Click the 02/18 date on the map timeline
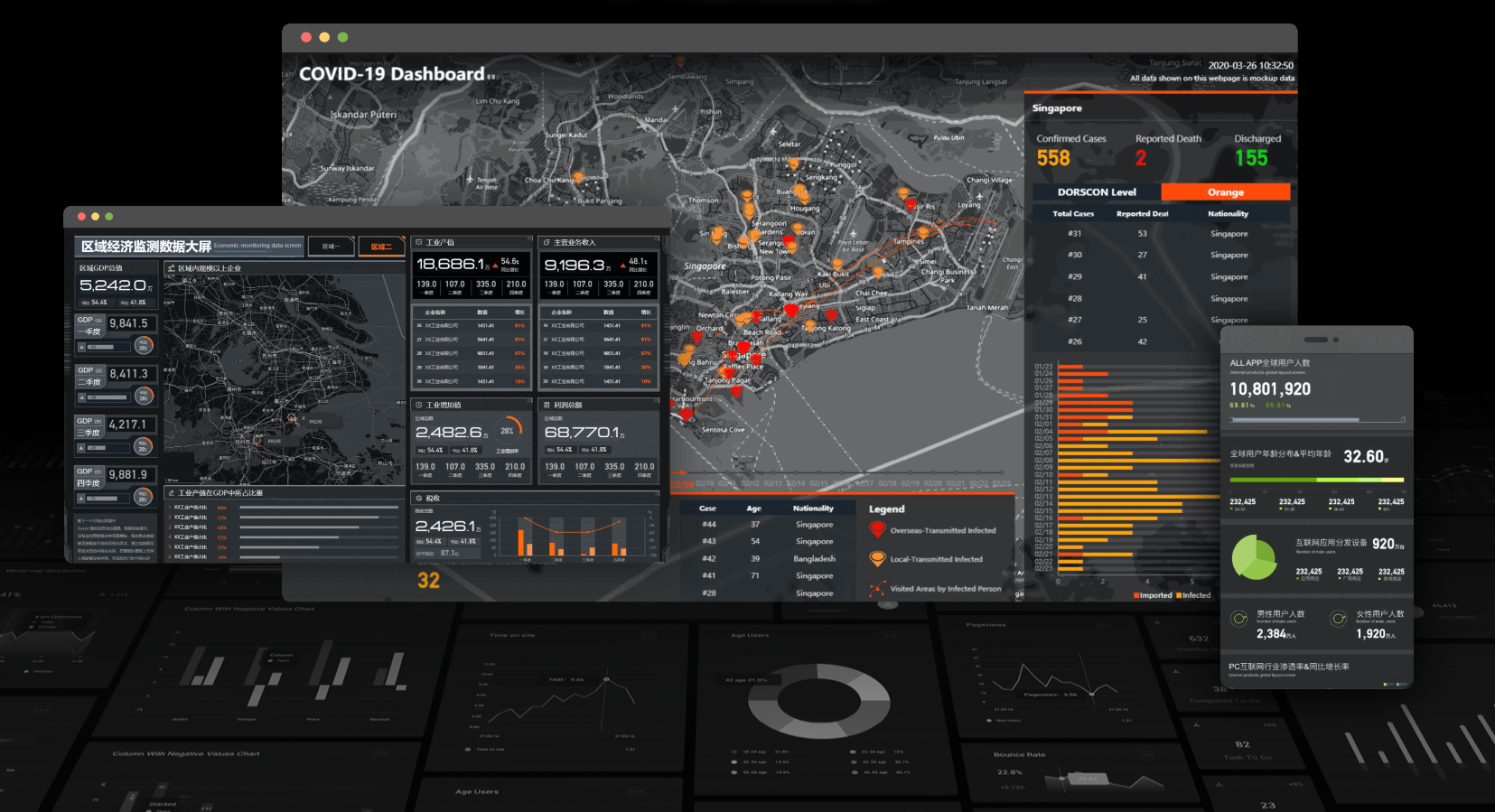Screen dimensions: 1495x812 [x=887, y=483]
